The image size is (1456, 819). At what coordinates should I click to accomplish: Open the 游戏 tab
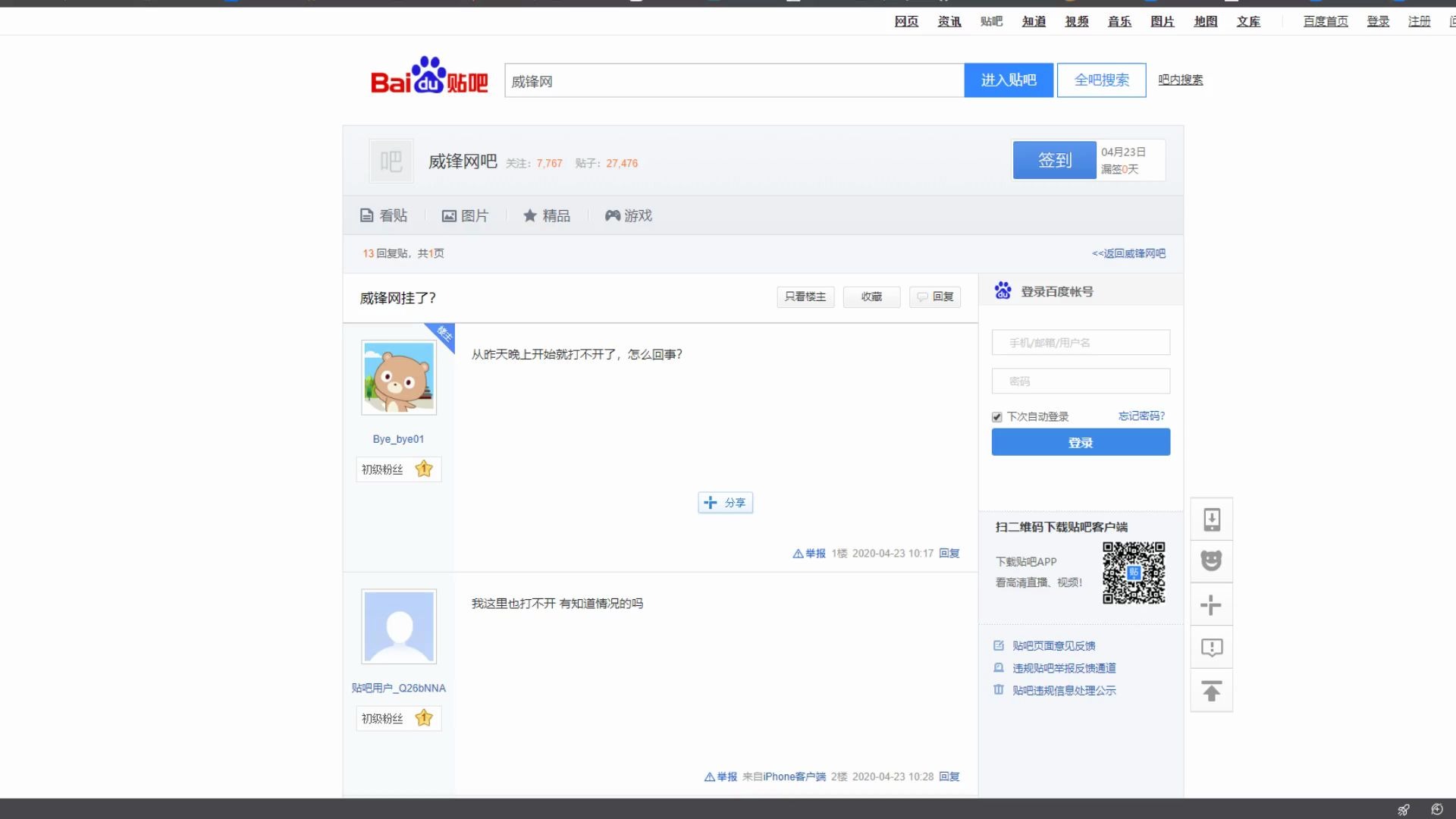pos(629,215)
